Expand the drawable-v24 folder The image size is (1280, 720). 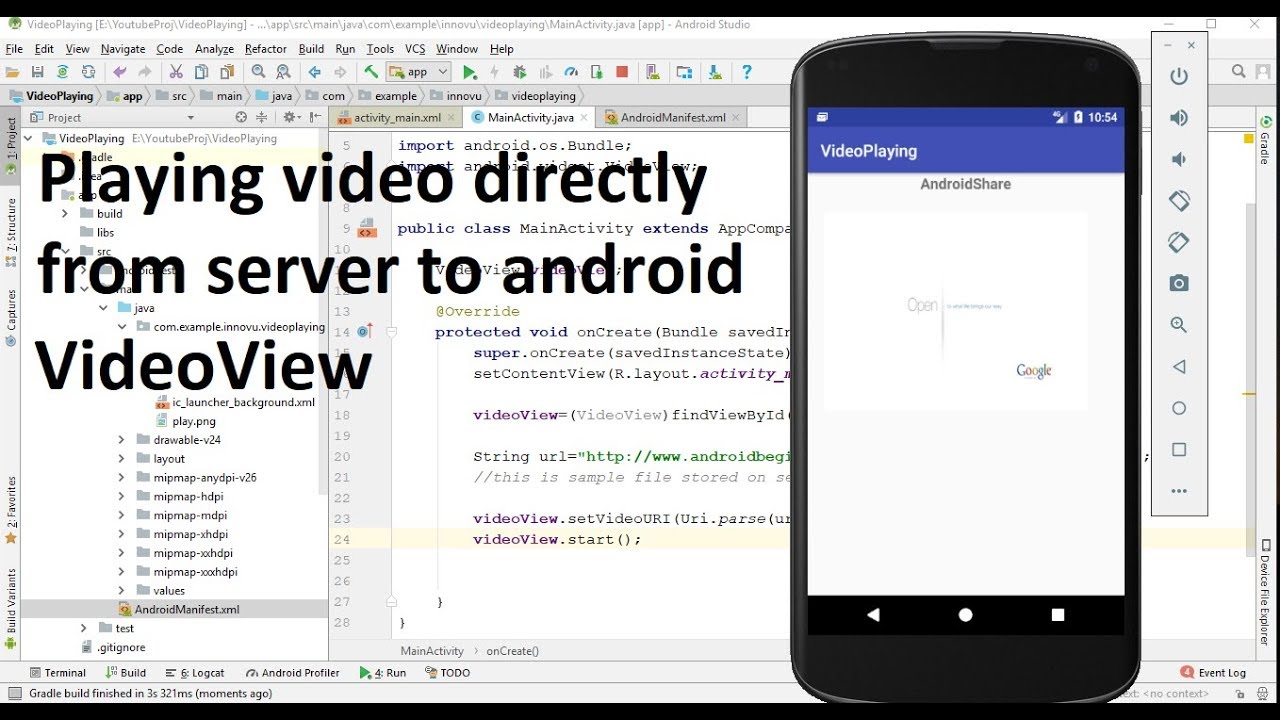click(122, 440)
